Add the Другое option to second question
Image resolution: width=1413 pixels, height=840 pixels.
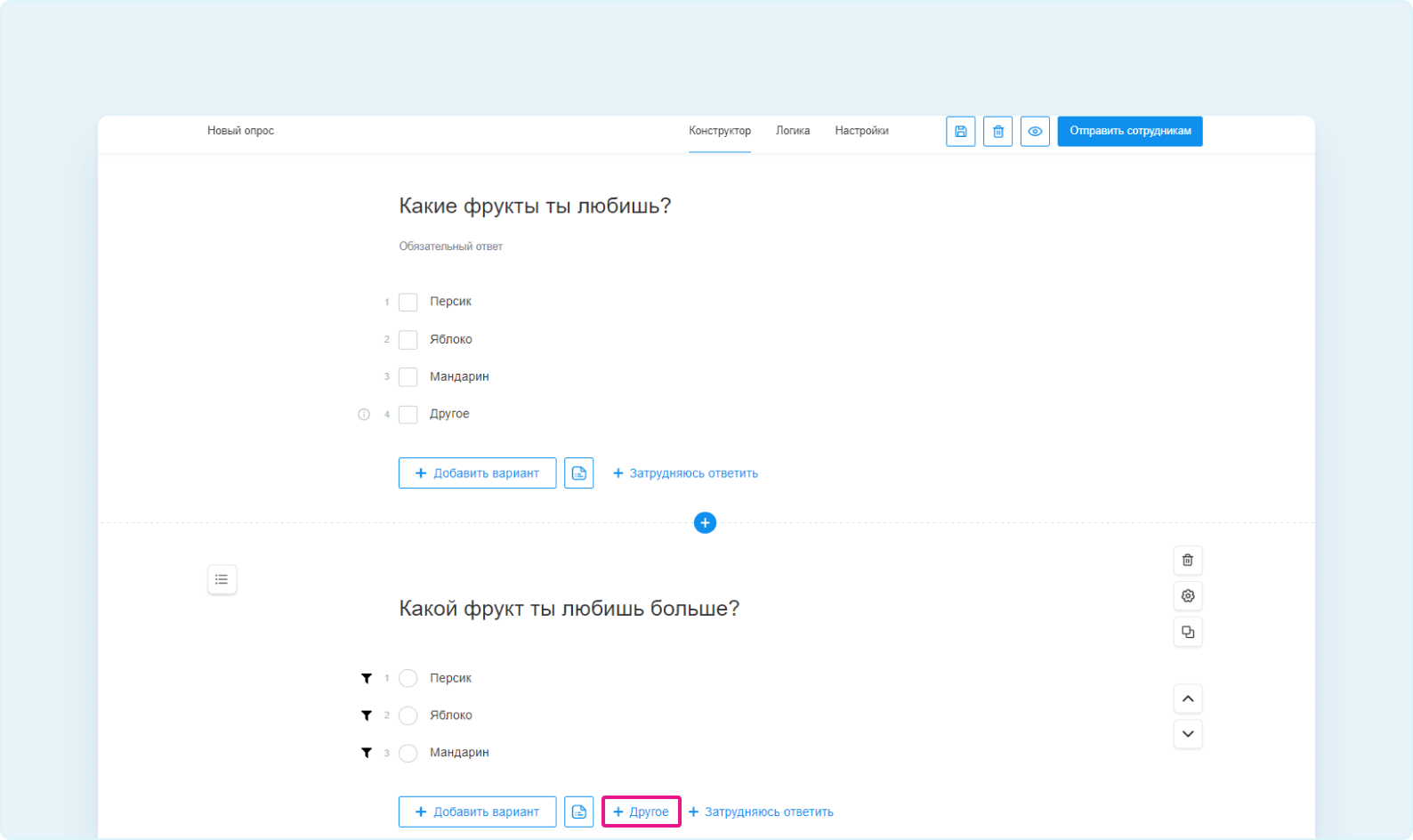[641, 812]
